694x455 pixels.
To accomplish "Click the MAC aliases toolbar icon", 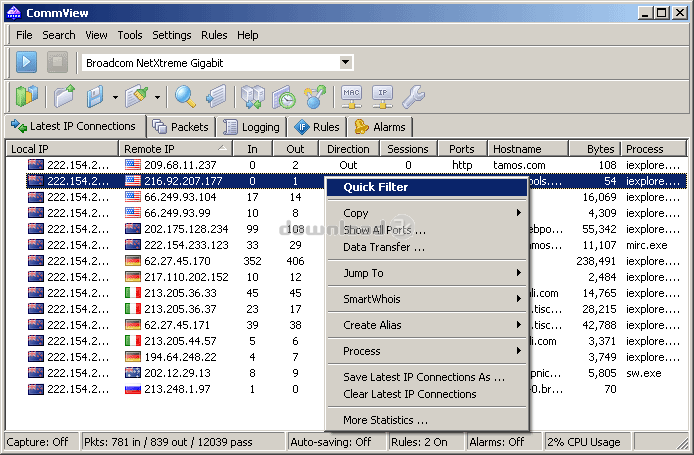I will [x=351, y=96].
